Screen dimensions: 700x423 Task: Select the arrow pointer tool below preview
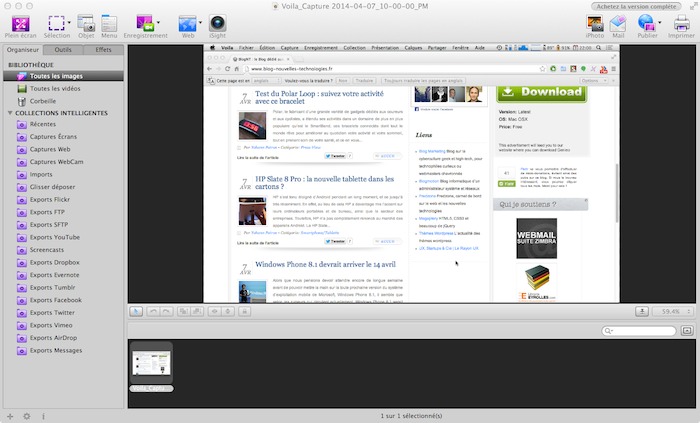(136, 311)
